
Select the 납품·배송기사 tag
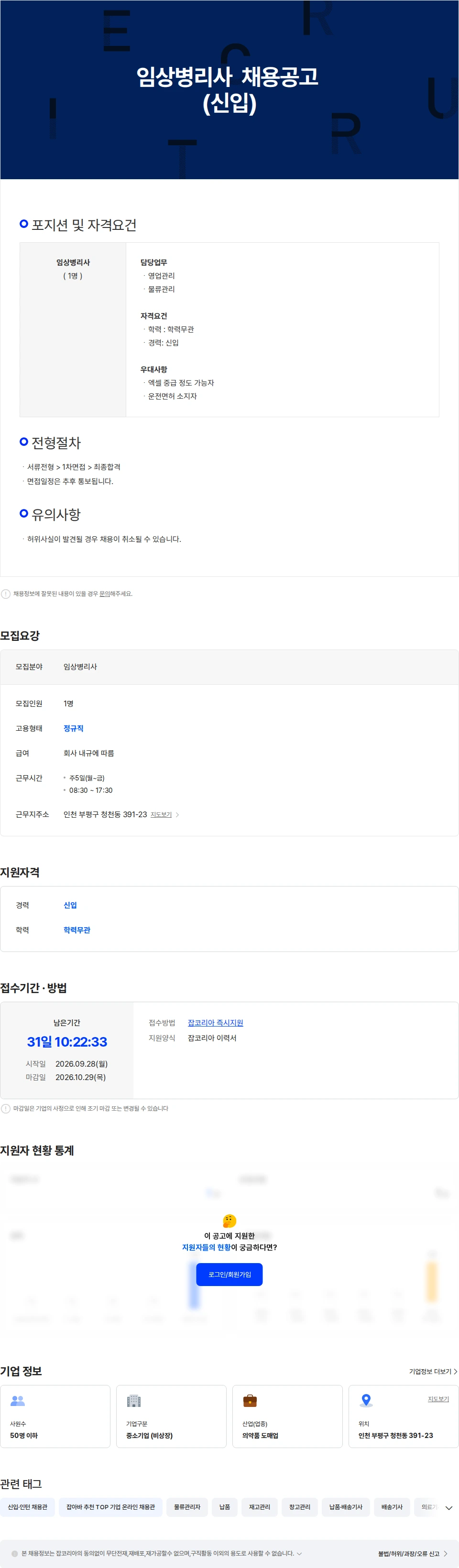coord(345,1506)
